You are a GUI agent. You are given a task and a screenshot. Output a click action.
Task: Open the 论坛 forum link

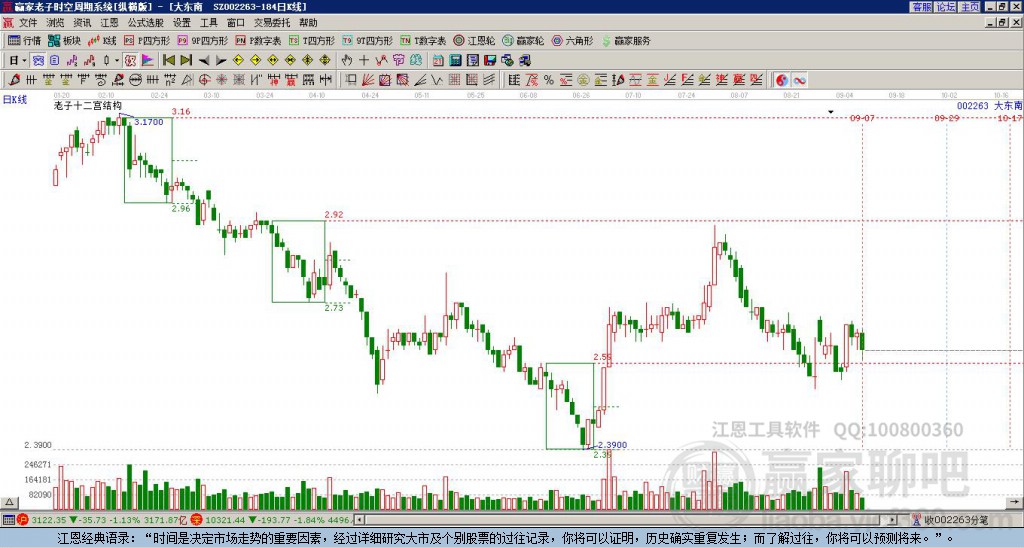(945, 7)
